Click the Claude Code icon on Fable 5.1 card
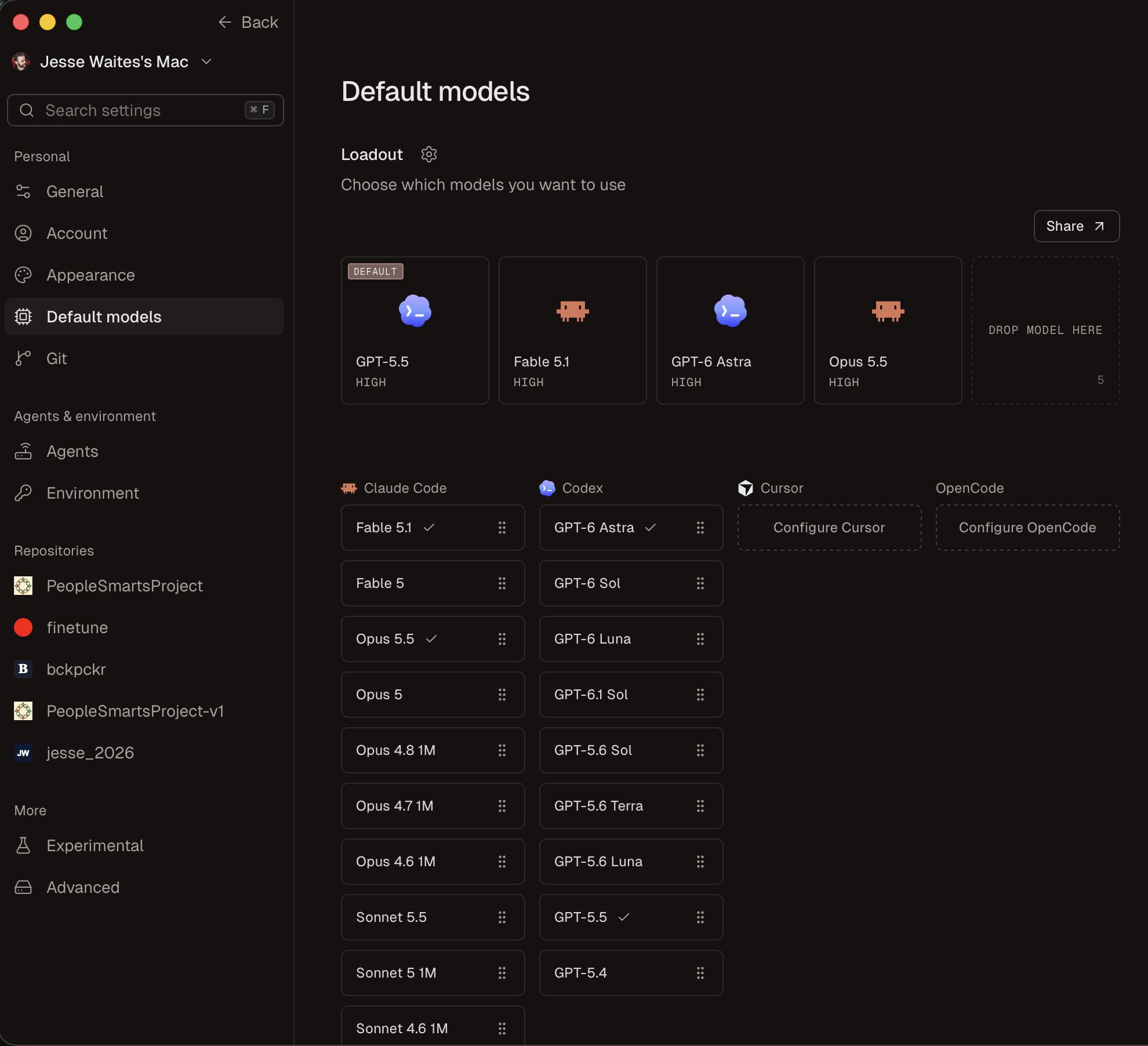 pyautogui.click(x=573, y=311)
